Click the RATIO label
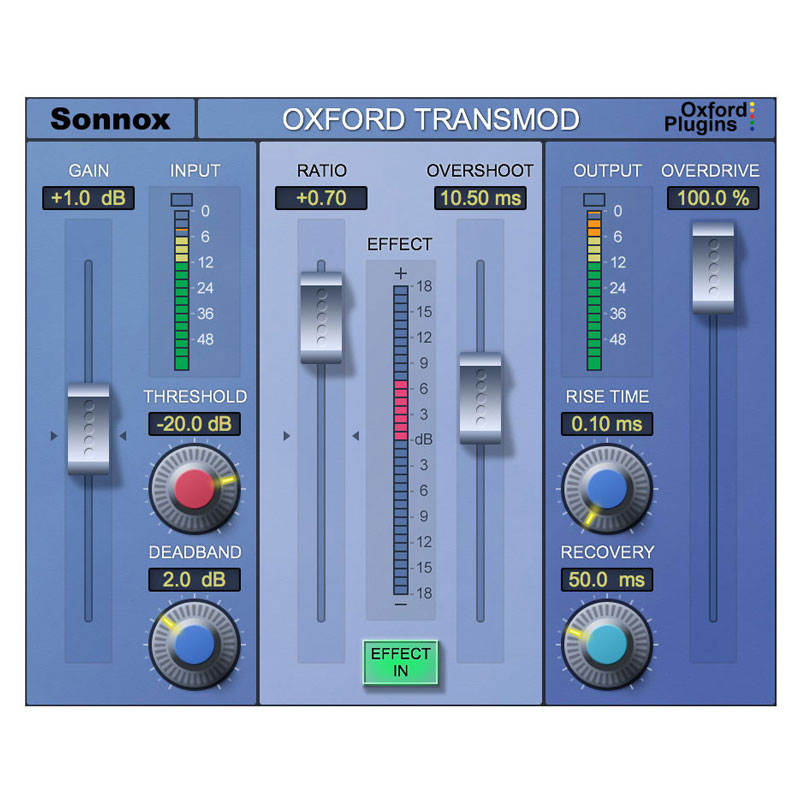The image size is (800, 800). tap(321, 170)
